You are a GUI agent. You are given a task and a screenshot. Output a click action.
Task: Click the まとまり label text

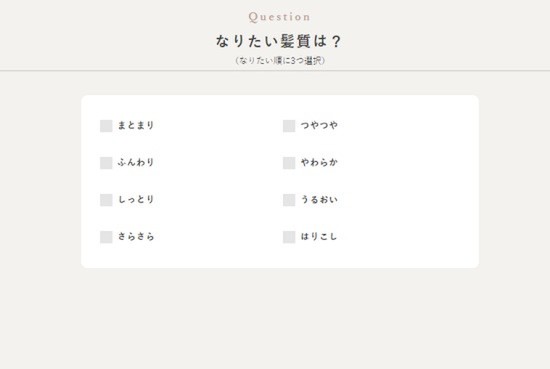tap(136, 125)
